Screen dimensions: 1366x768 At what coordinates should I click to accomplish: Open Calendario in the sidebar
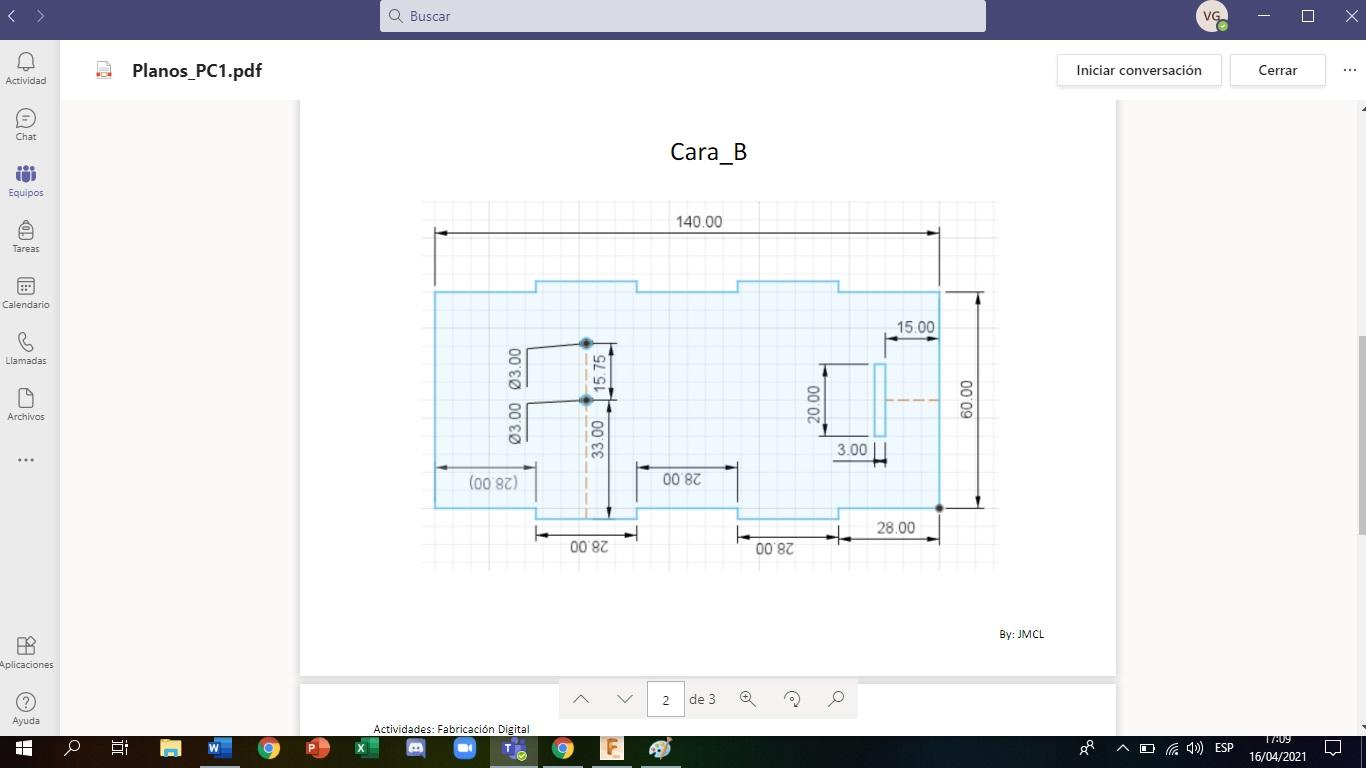(x=26, y=292)
